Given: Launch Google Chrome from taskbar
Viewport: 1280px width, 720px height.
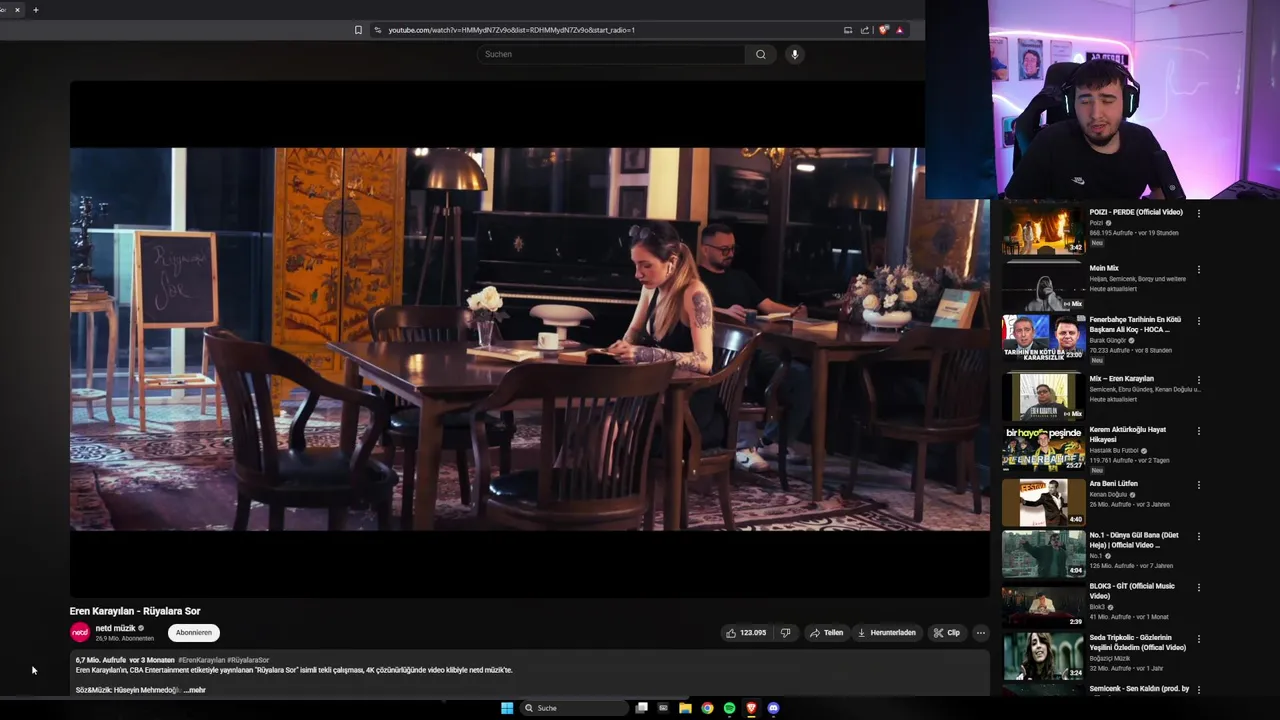Looking at the screenshot, I should pos(707,708).
